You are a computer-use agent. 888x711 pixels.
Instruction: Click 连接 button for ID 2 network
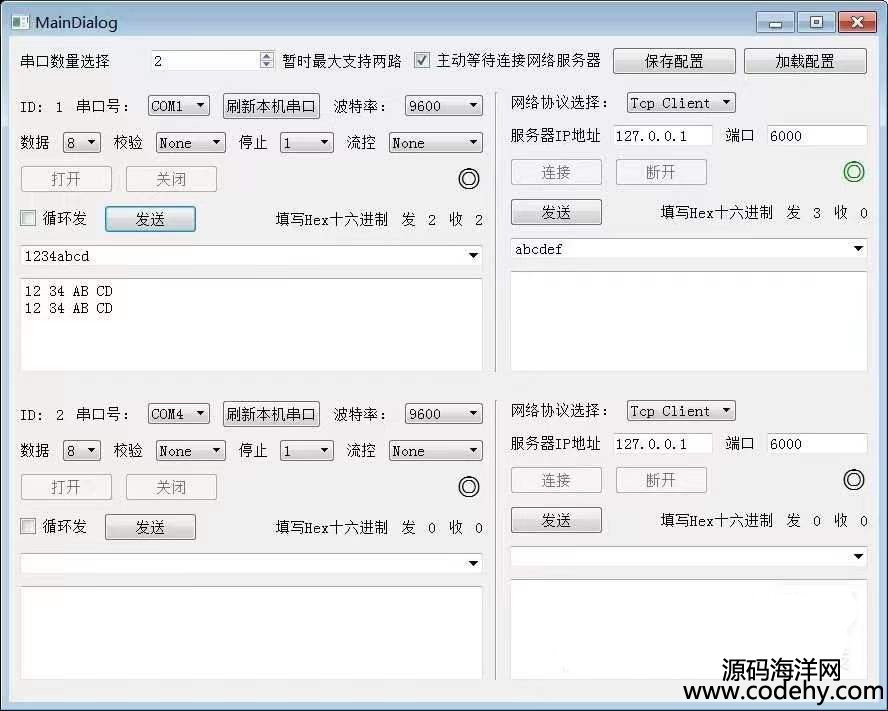click(556, 480)
